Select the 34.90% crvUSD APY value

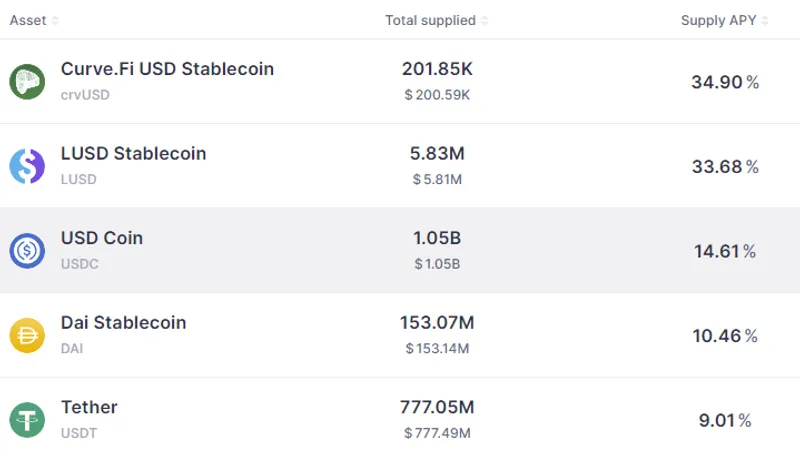tap(725, 82)
